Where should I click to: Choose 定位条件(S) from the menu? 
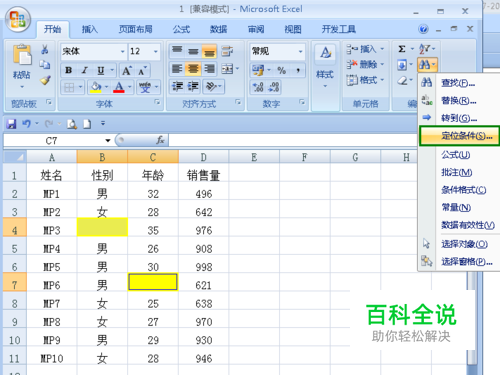(459, 136)
